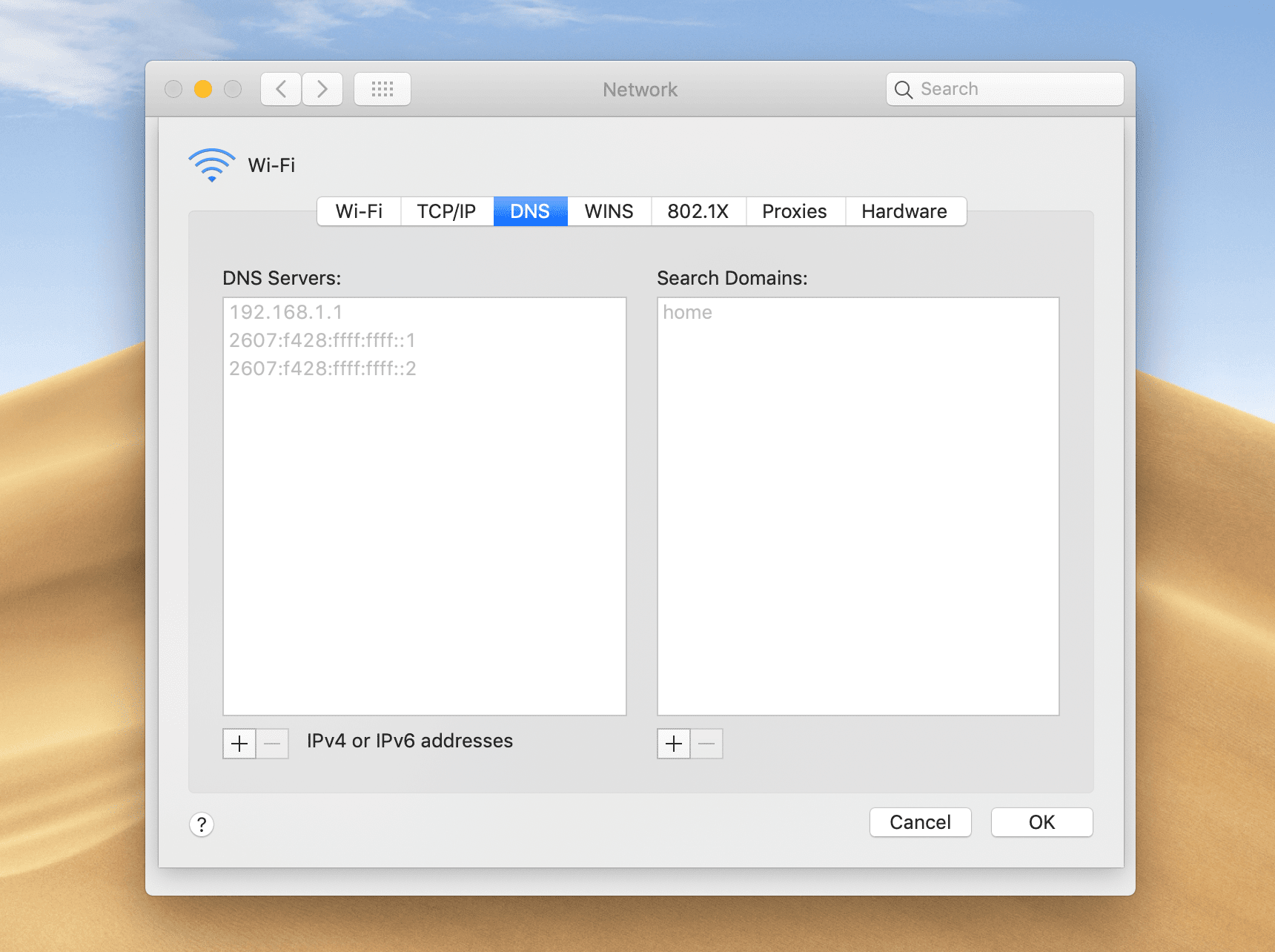Click the forward navigation arrow

pos(322,89)
